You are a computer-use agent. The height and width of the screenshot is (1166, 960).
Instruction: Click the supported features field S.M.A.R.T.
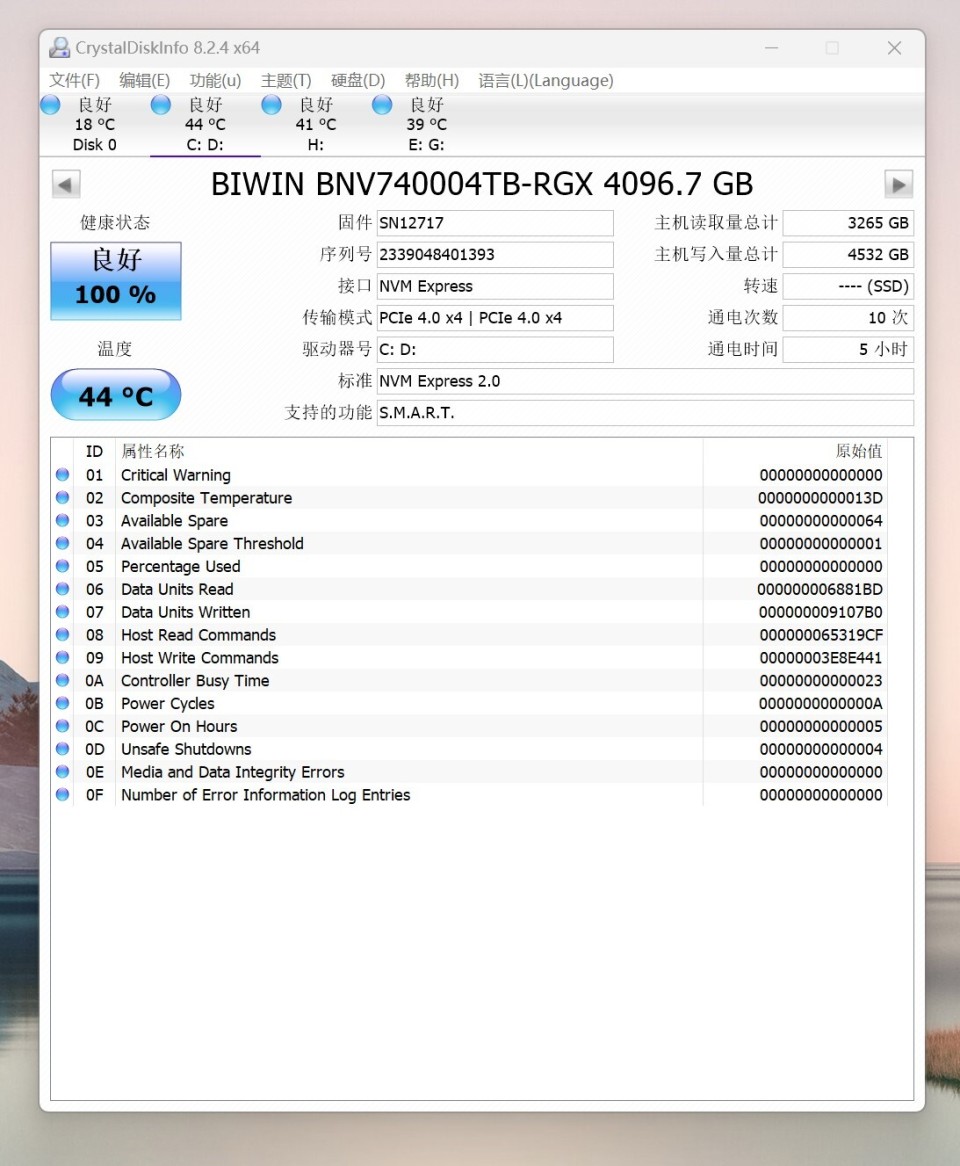tap(645, 413)
